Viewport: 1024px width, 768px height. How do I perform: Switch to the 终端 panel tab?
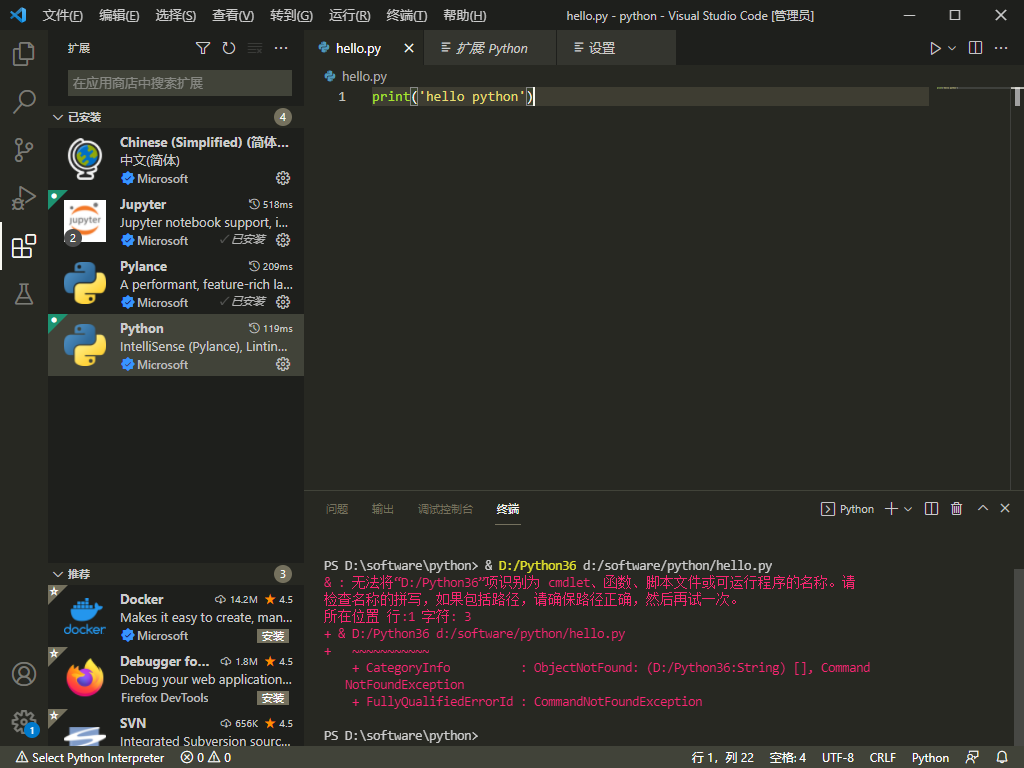click(507, 509)
